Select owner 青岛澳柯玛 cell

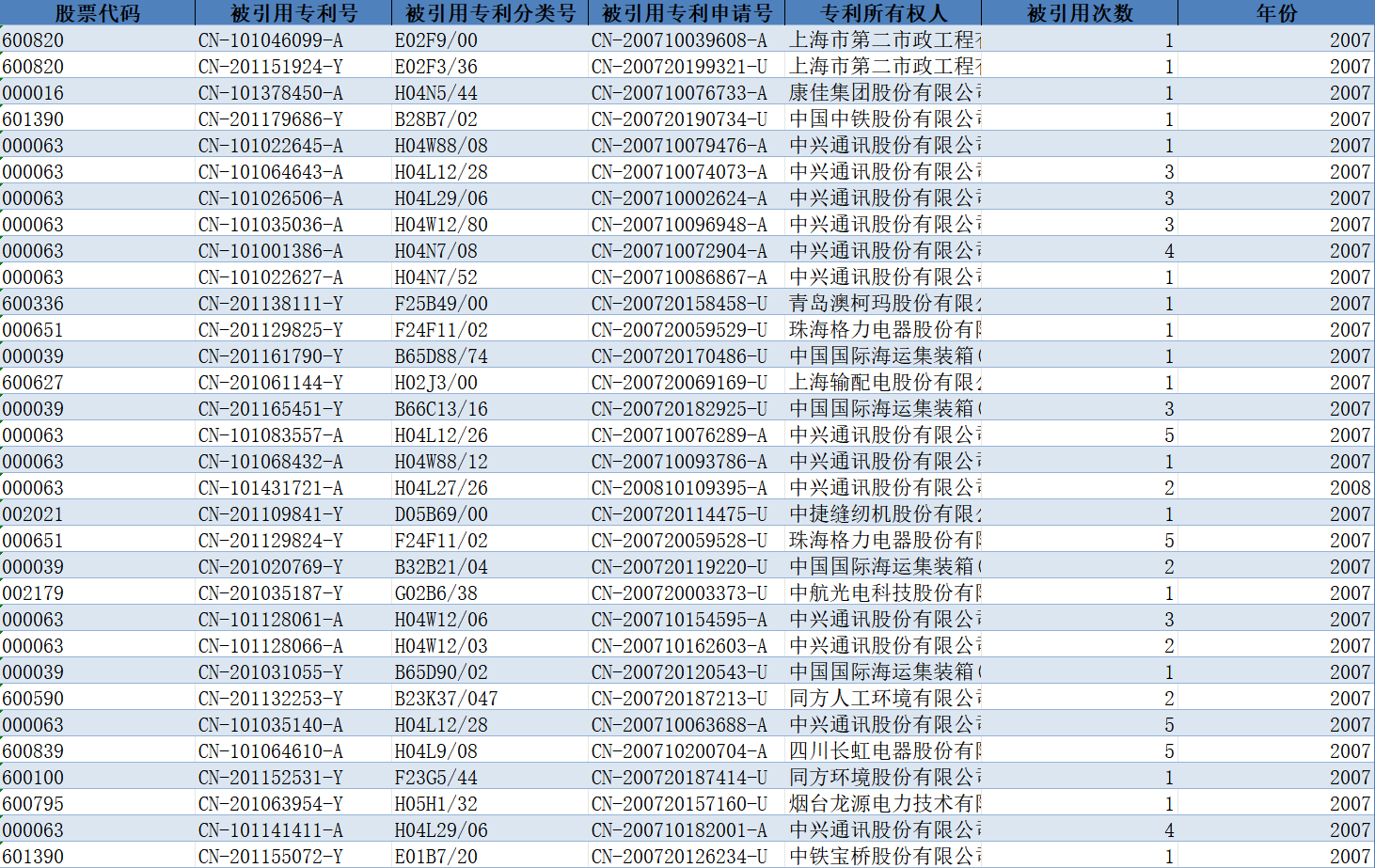pos(883,304)
